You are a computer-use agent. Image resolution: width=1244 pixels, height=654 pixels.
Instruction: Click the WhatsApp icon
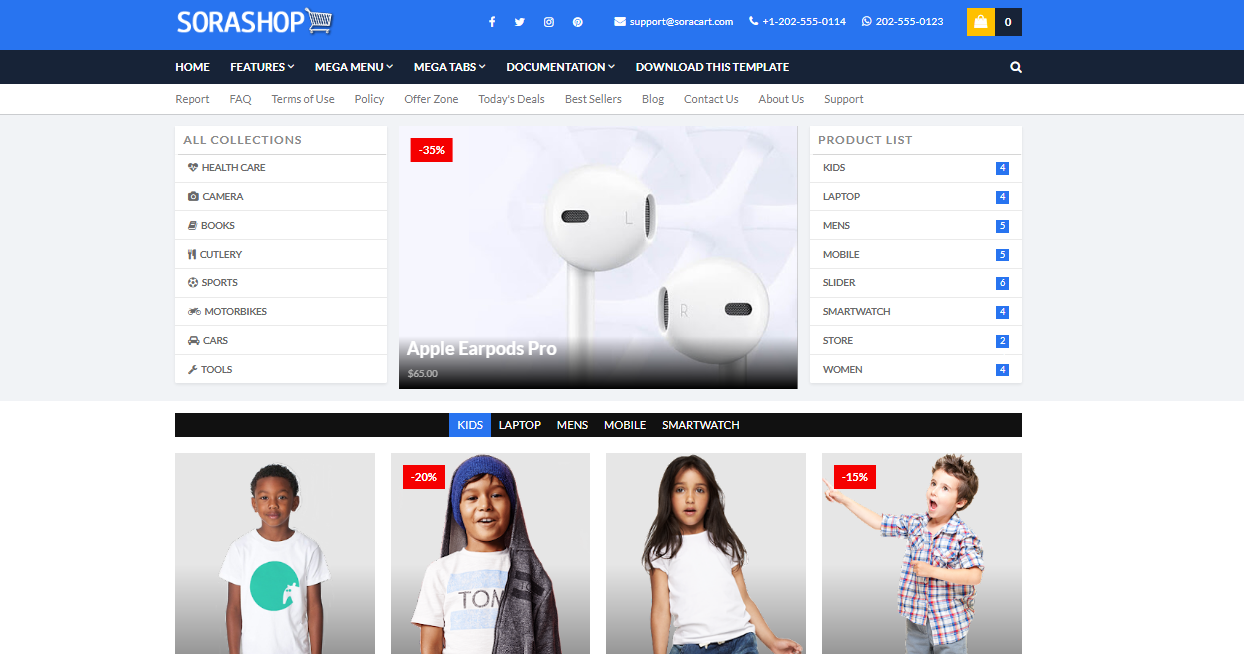click(867, 21)
